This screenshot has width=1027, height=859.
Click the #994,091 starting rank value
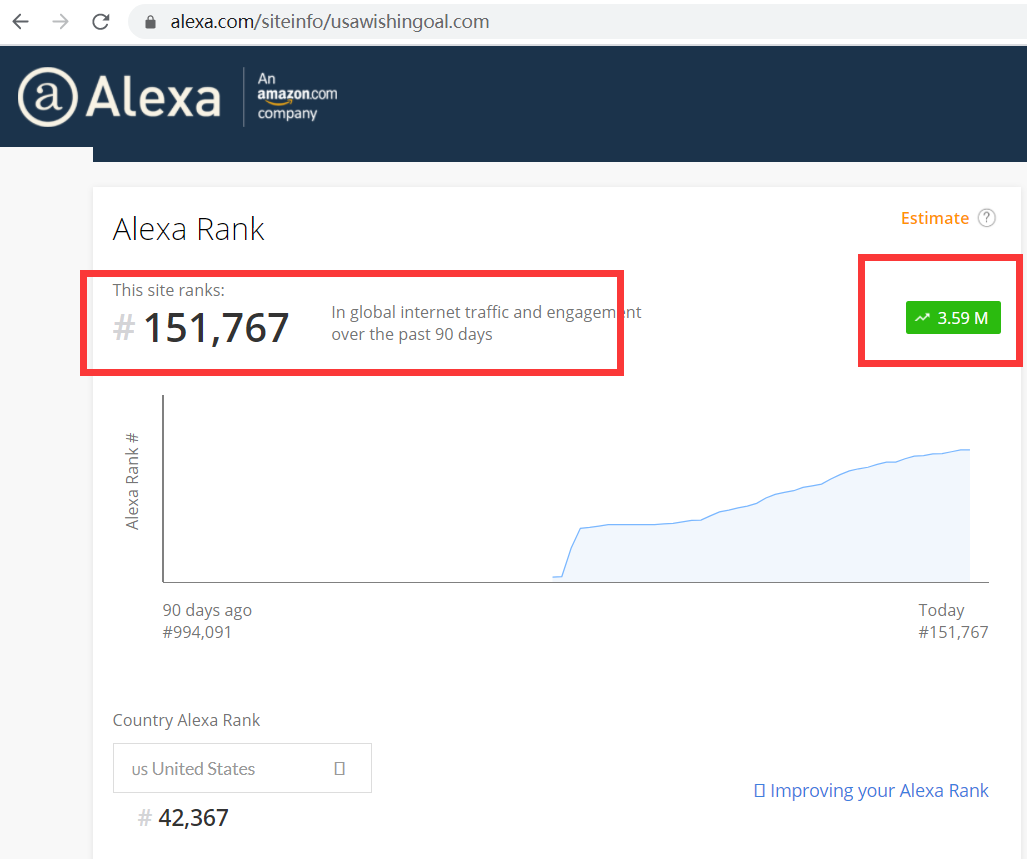click(x=197, y=632)
